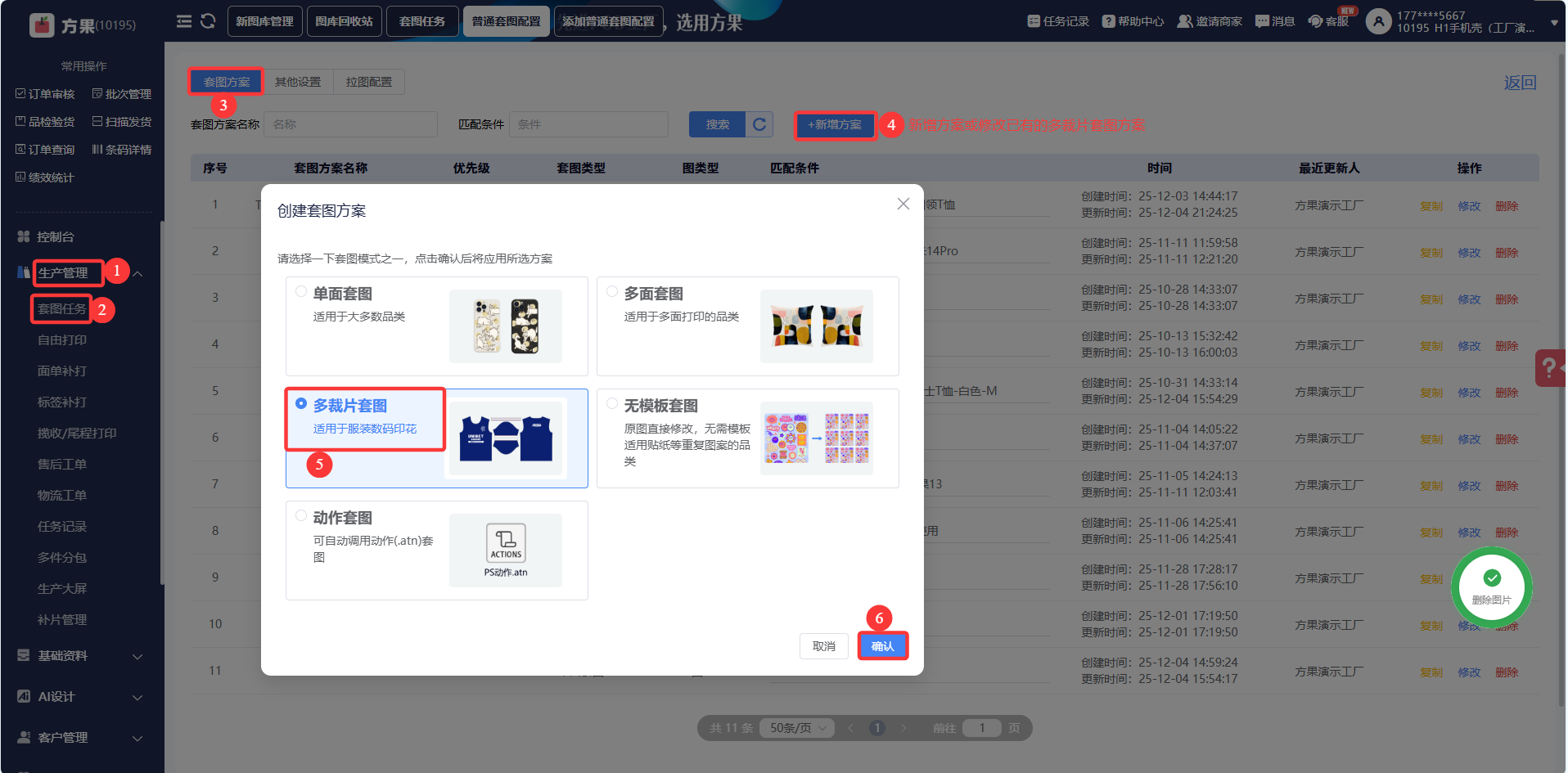This screenshot has height=773, width=1568.
Task: Close the 创建套图方案 dialog
Action: click(903, 204)
